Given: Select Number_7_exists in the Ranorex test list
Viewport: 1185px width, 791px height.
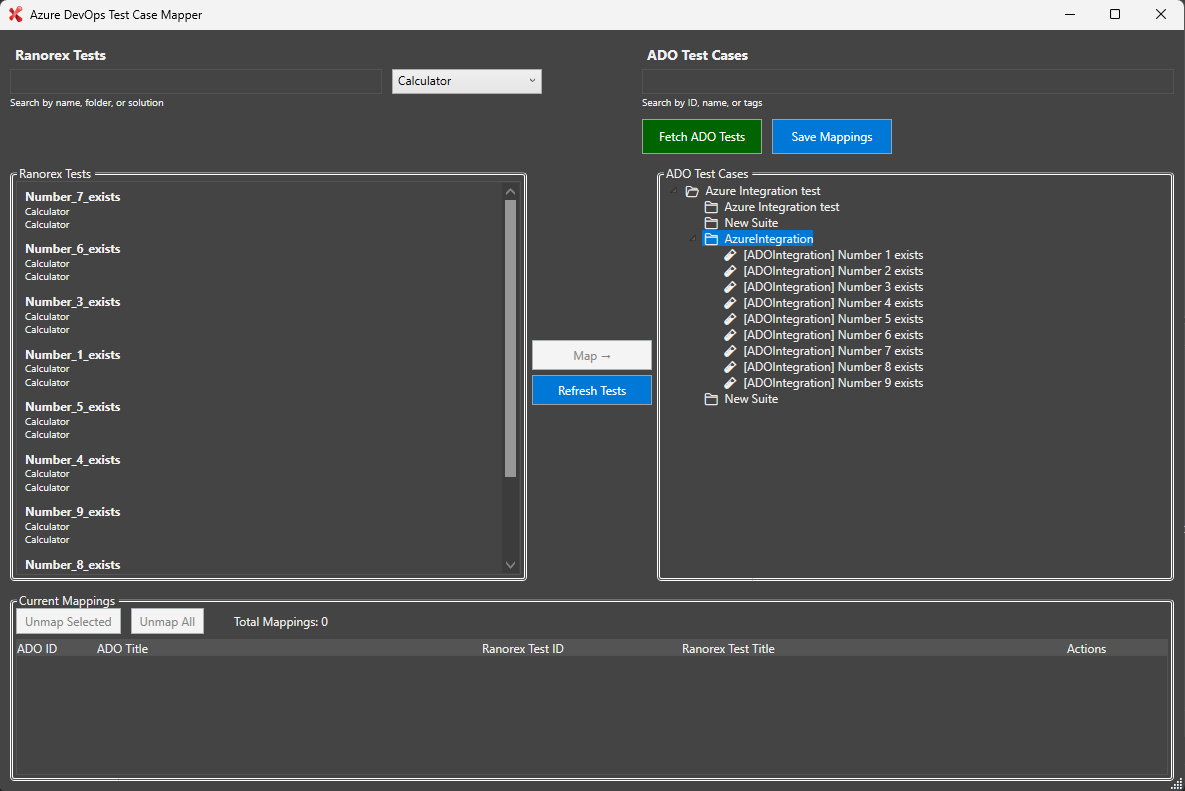Looking at the screenshot, I should (x=73, y=197).
